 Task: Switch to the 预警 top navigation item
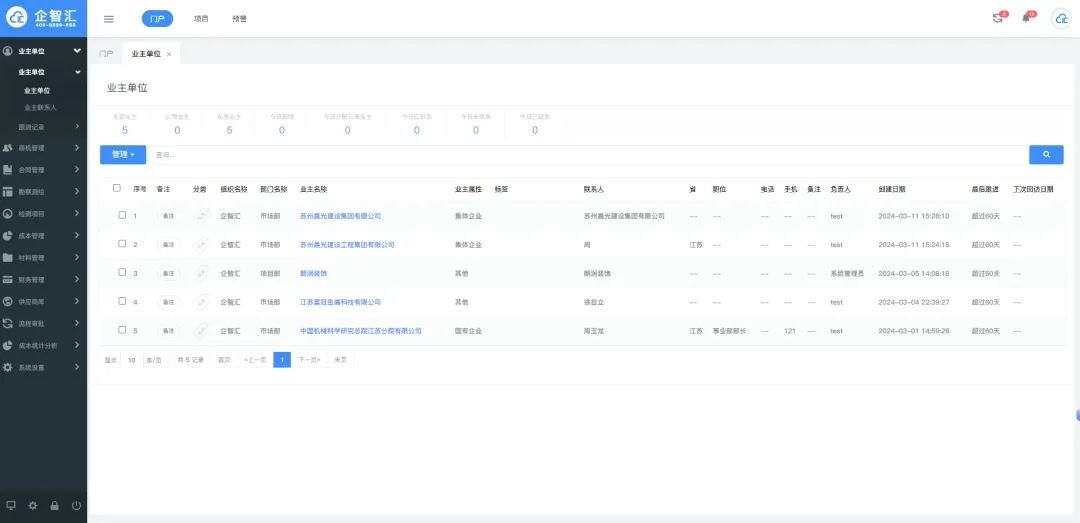pyautogui.click(x=240, y=19)
